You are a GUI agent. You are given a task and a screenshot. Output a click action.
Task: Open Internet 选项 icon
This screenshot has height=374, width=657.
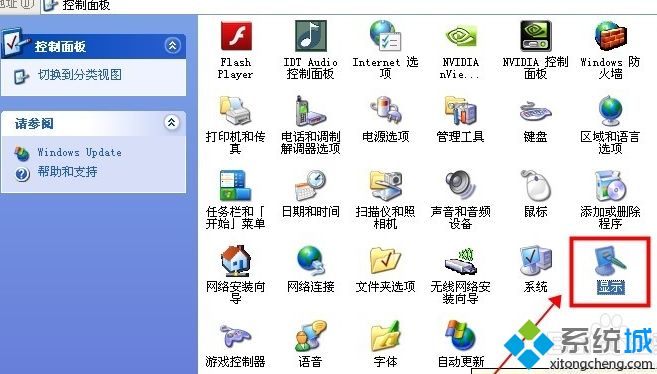click(x=385, y=36)
